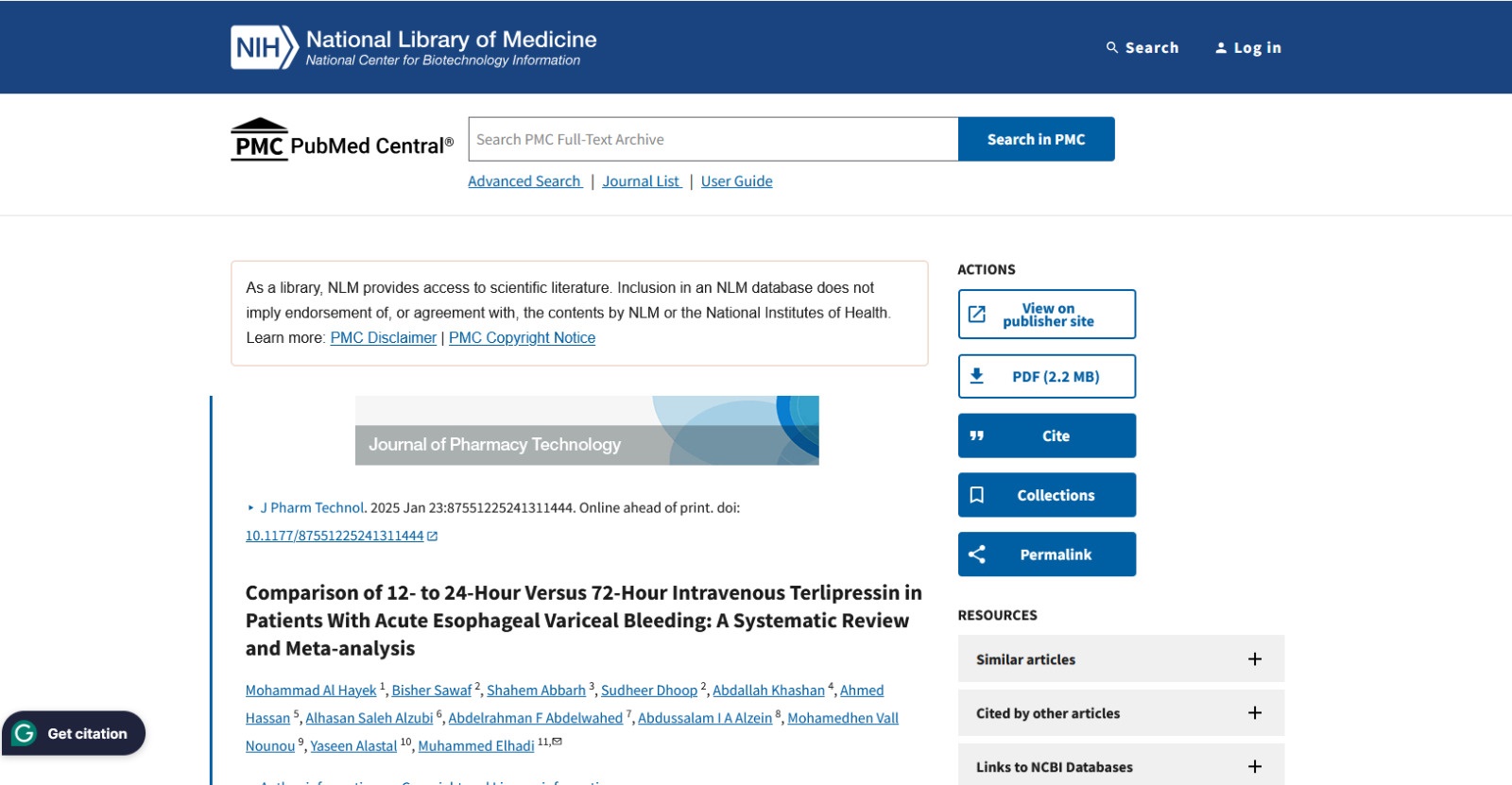Screen dimensions: 1512x785
Task: Click the Cite quotation mark icon
Action: point(977,435)
